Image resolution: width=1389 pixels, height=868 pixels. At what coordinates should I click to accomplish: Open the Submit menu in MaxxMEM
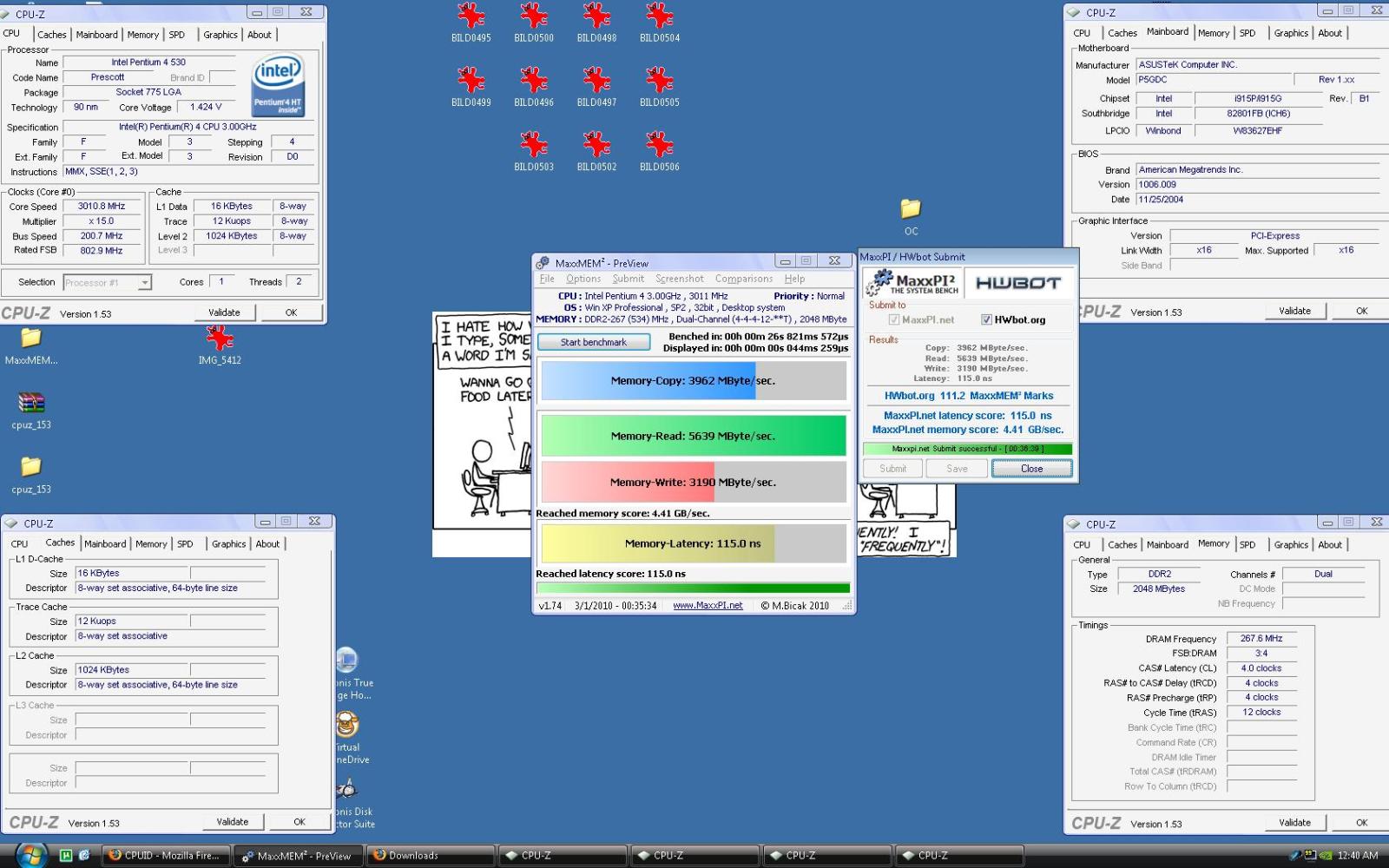click(628, 279)
